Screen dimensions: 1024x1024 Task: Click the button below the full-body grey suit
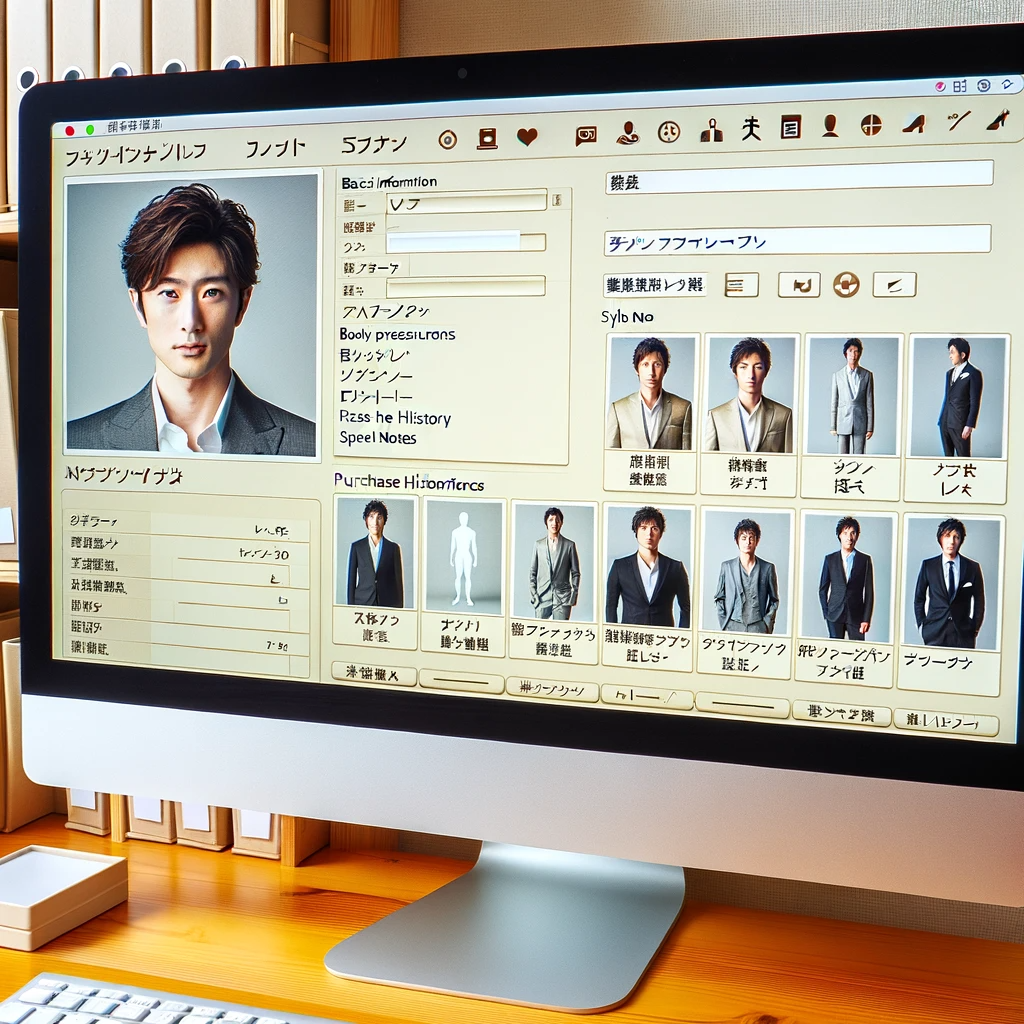[x=552, y=690]
